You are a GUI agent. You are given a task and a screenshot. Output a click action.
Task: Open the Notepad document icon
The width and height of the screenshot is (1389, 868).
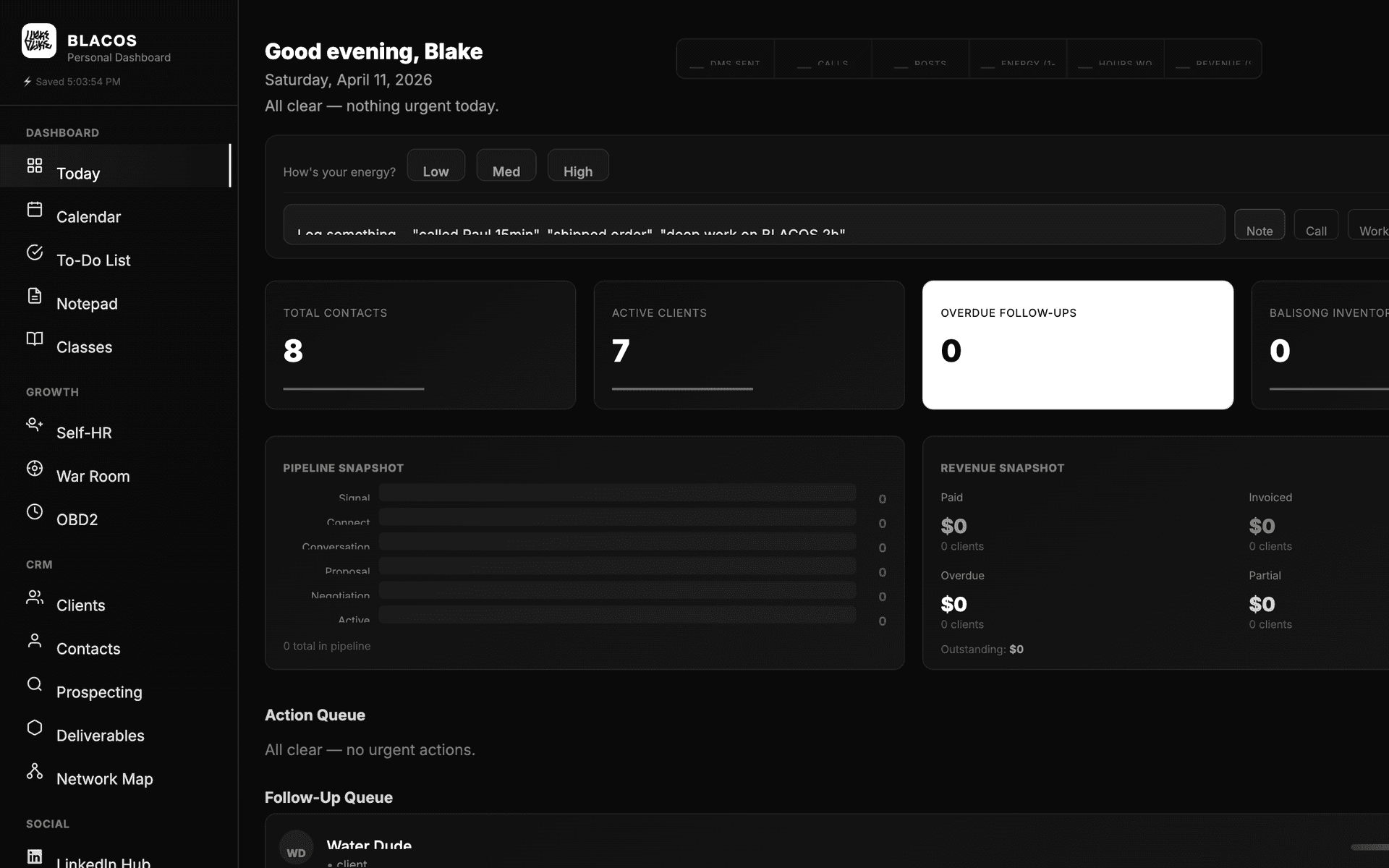coord(35,295)
